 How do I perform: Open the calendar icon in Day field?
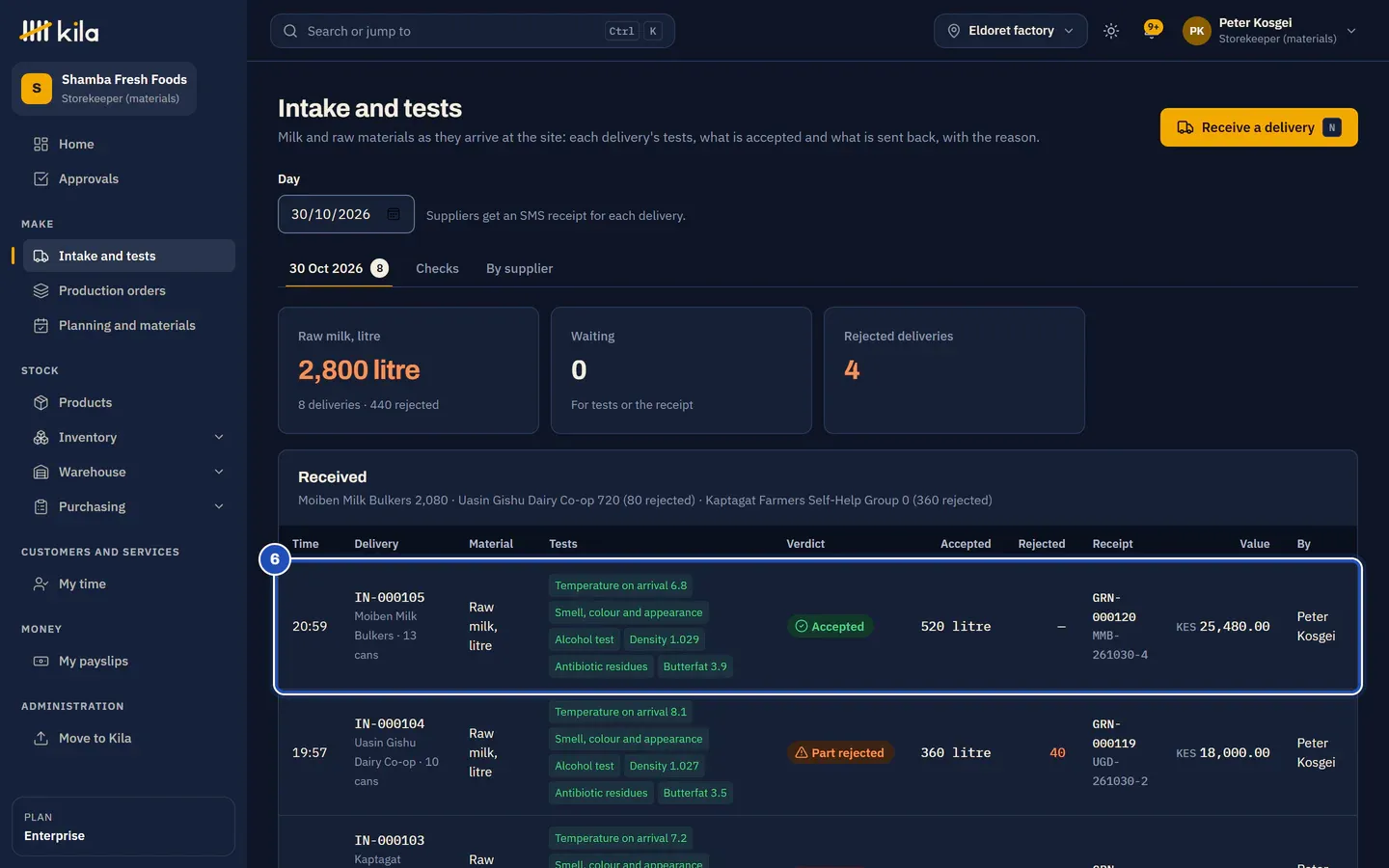[394, 214]
